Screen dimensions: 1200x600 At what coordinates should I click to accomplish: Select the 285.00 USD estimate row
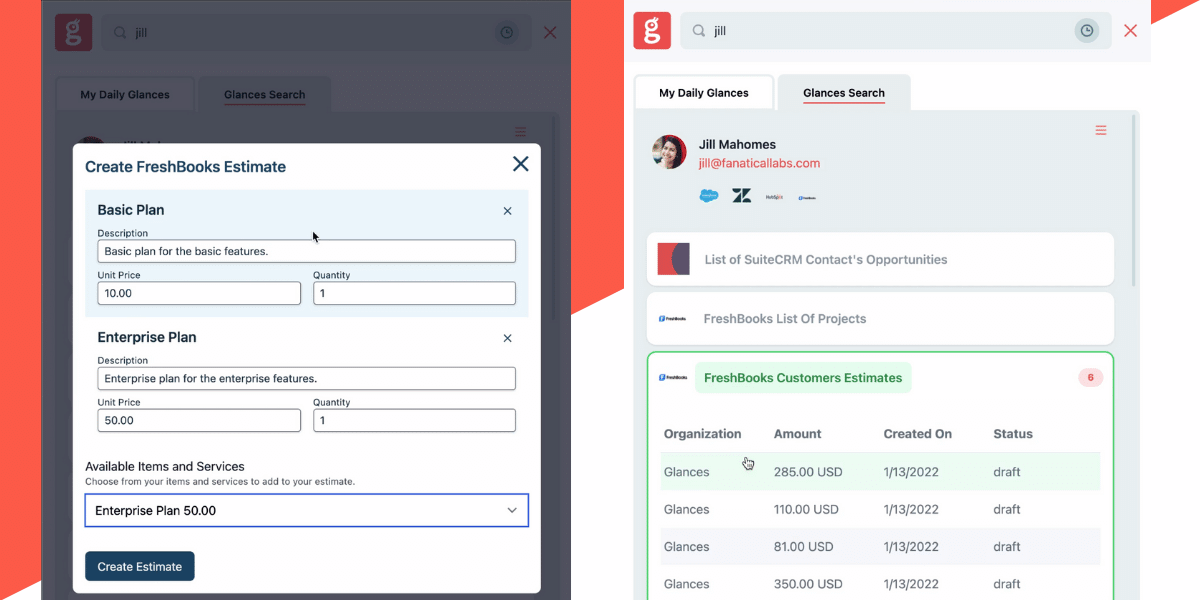(880, 472)
